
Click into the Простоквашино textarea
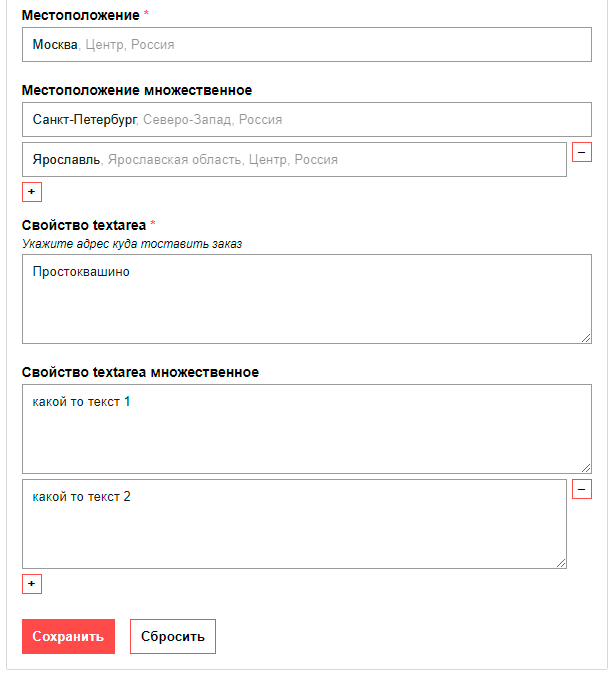[306, 299]
